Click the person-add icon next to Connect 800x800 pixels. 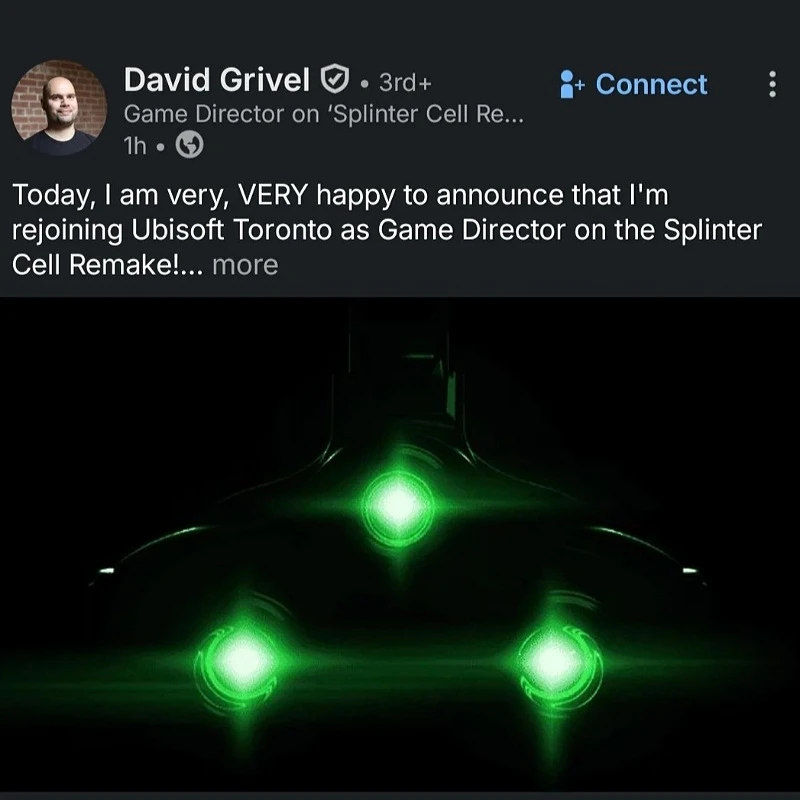tap(570, 85)
